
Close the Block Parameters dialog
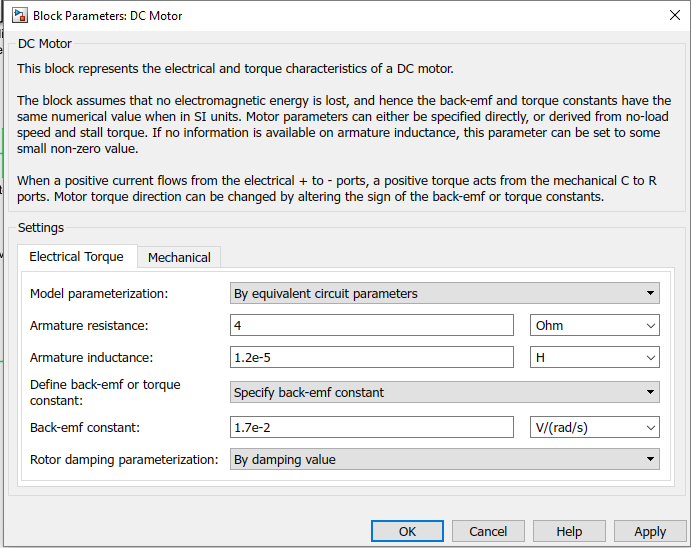674,16
